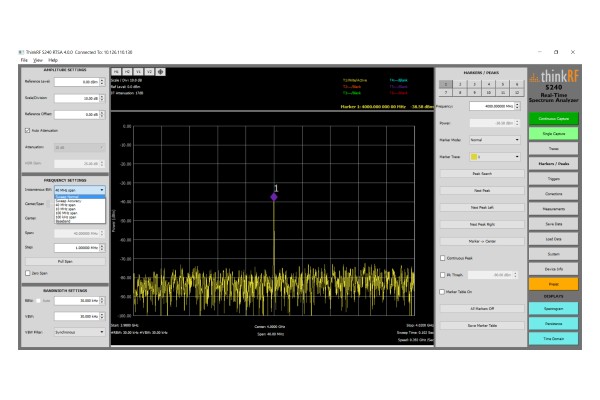This screenshot has width=600, height=400.
Task: Click the crosshair cursor icon above the plot
Action: click(160, 72)
